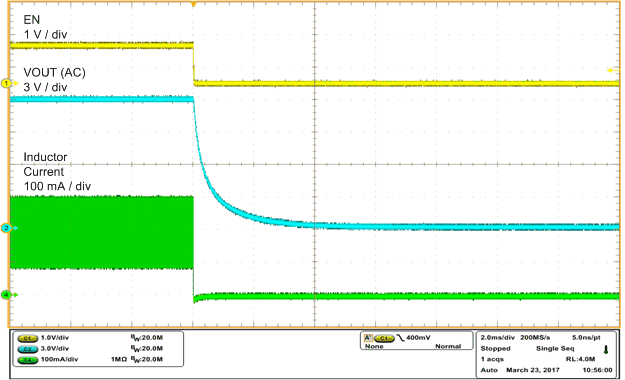625x380 pixels.
Task: Click the Stopped acquisition status
Action: click(x=495, y=348)
